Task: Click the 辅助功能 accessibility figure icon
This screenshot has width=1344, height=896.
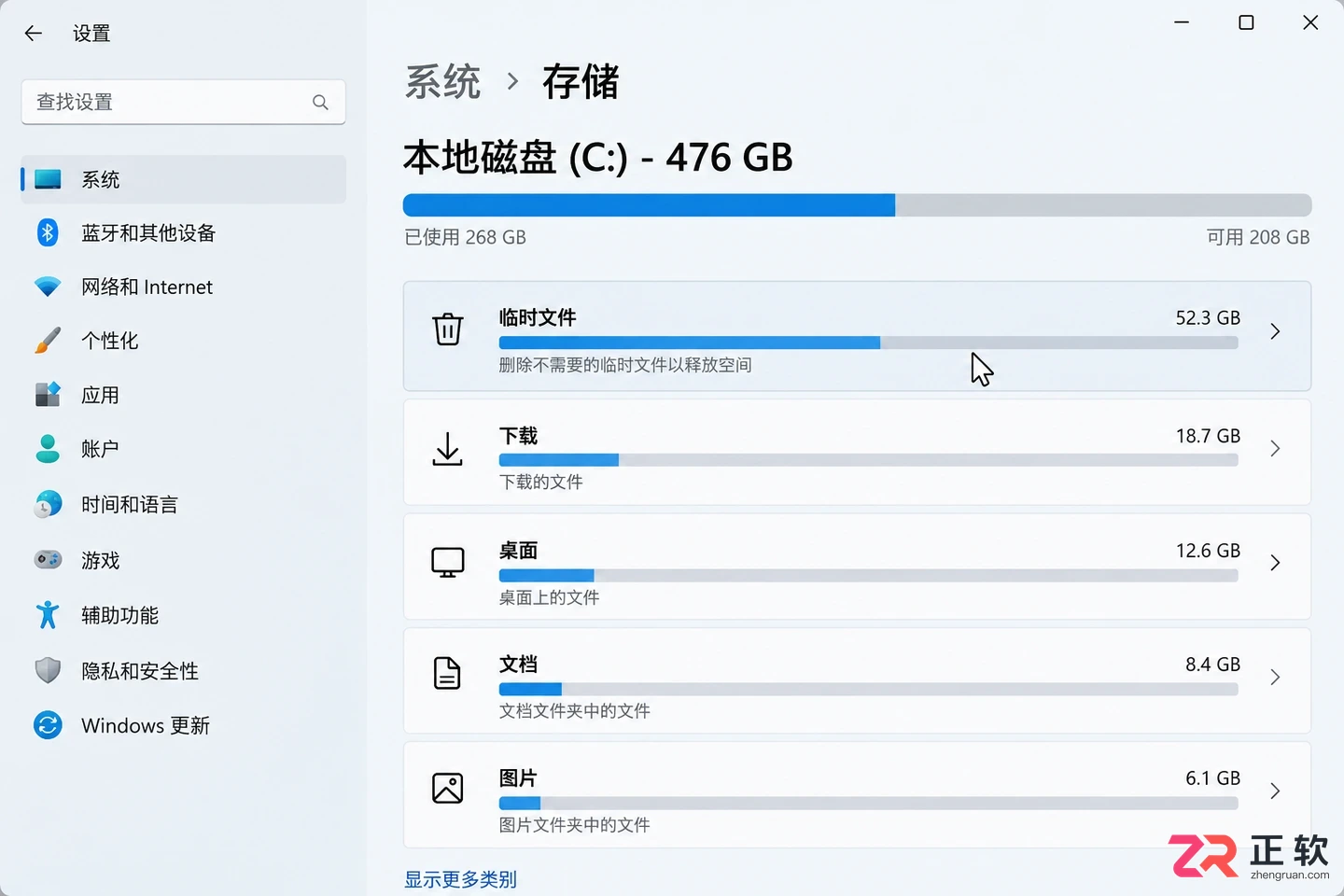Action: pos(48,615)
